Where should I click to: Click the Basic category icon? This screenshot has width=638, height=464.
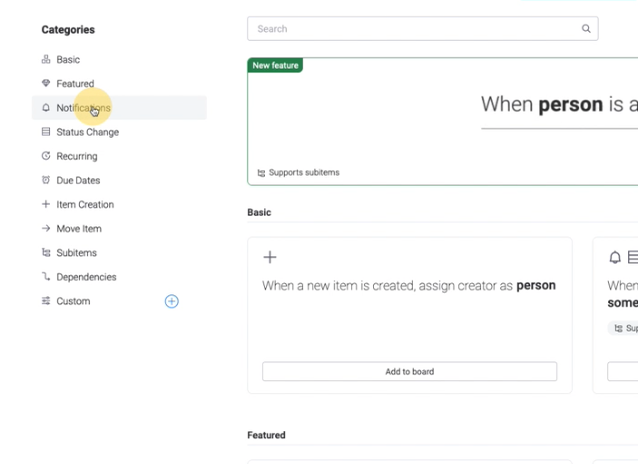click(46, 59)
